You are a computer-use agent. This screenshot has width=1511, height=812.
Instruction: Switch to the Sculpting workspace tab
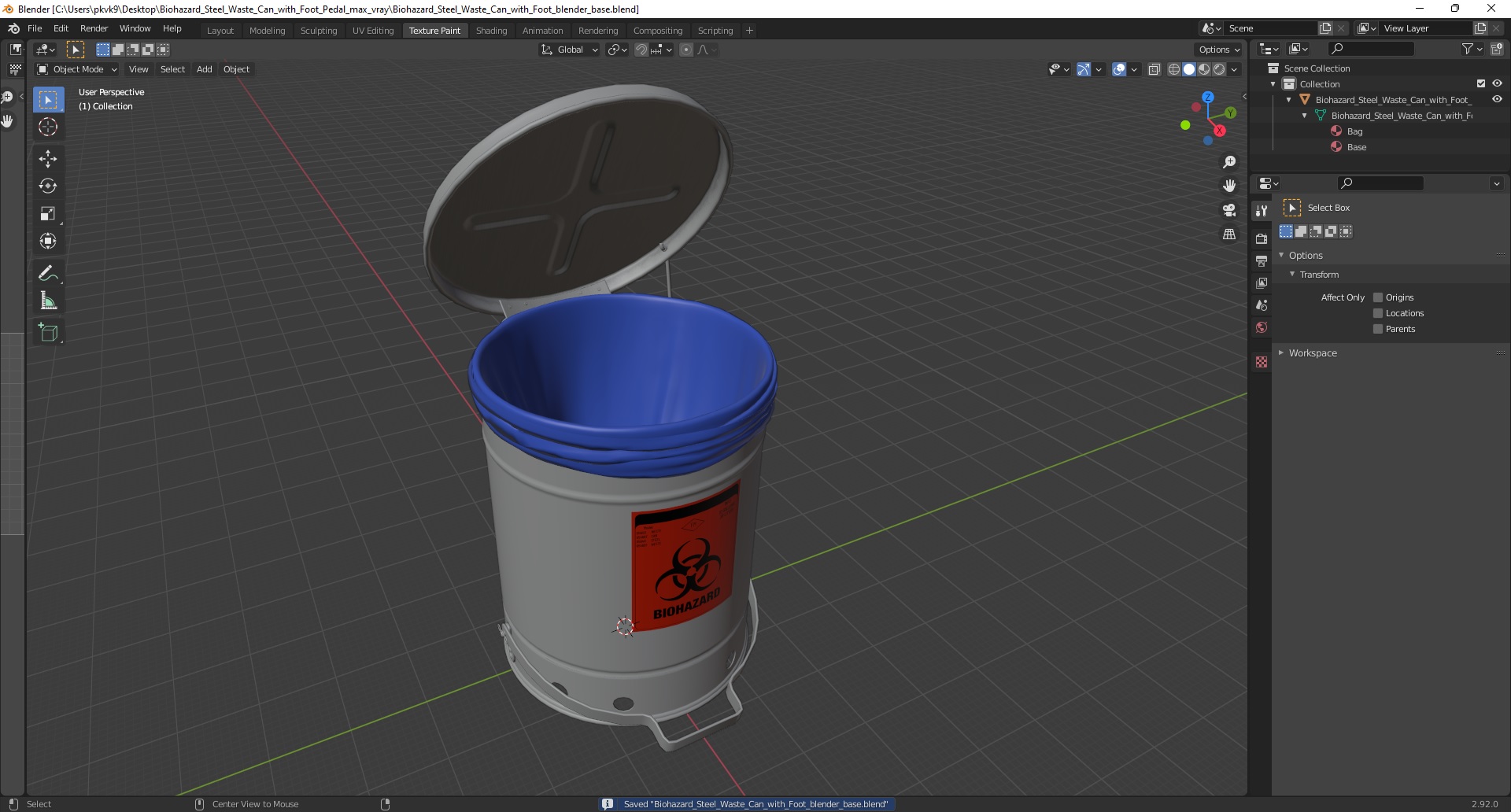319,31
